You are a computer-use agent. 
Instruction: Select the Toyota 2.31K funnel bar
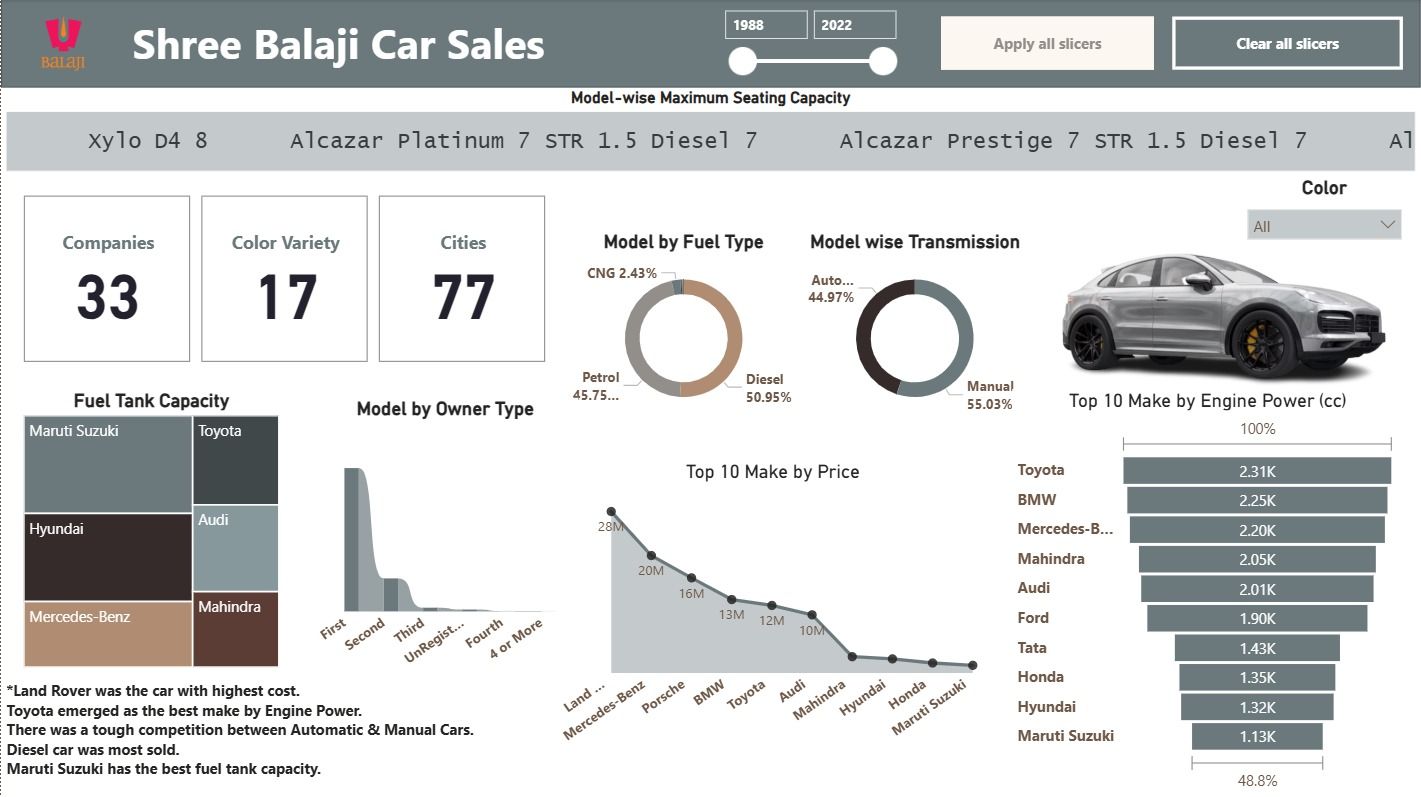1257,471
